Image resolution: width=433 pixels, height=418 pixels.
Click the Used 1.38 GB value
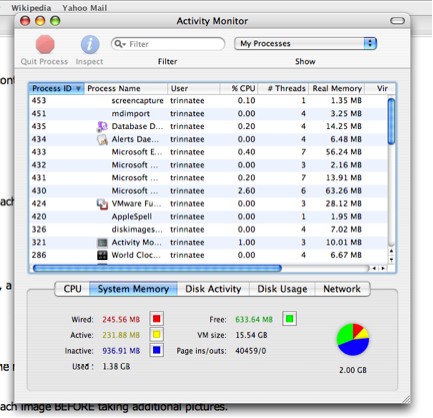tap(116, 366)
